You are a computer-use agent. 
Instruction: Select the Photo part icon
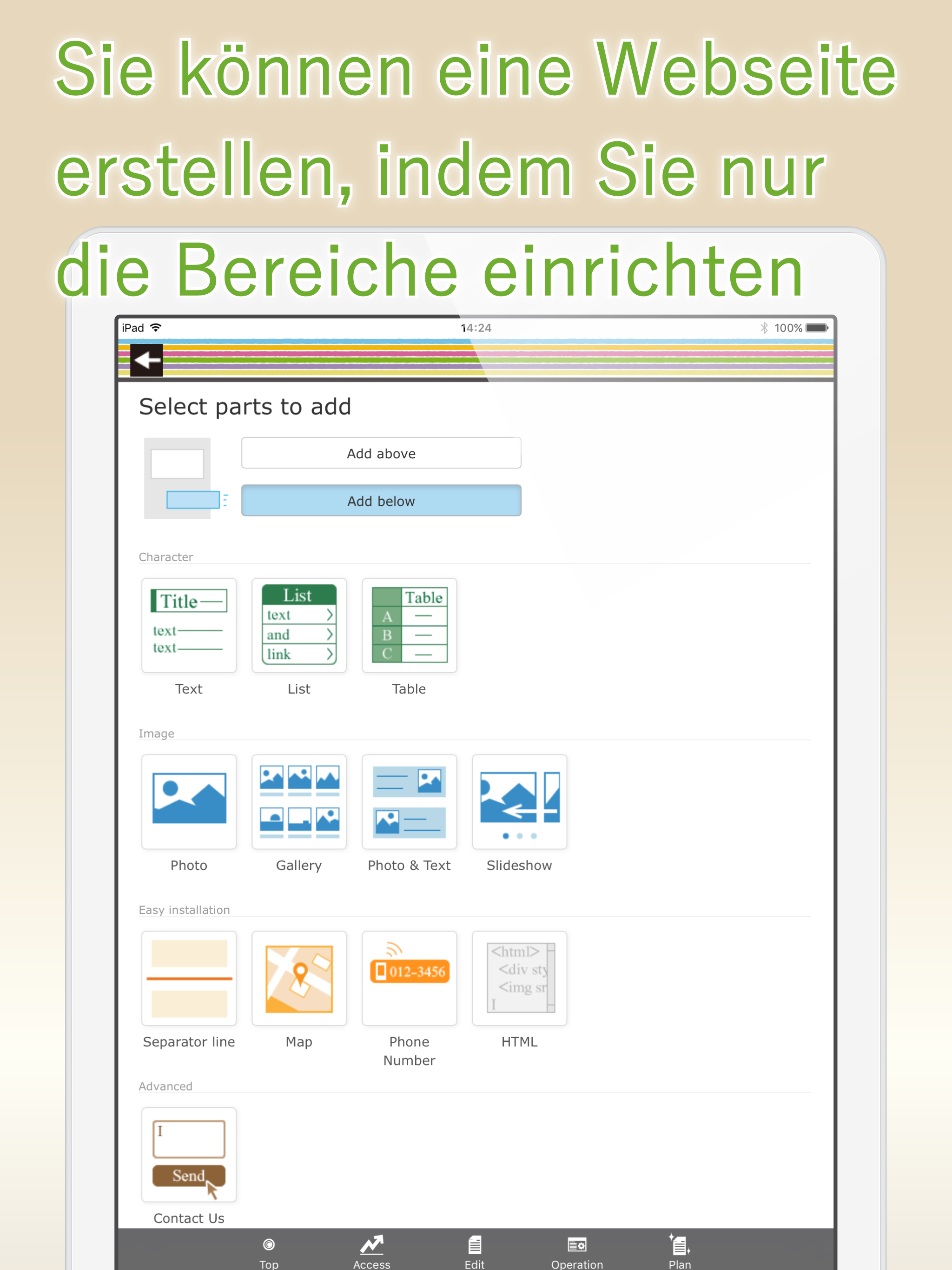click(x=189, y=801)
